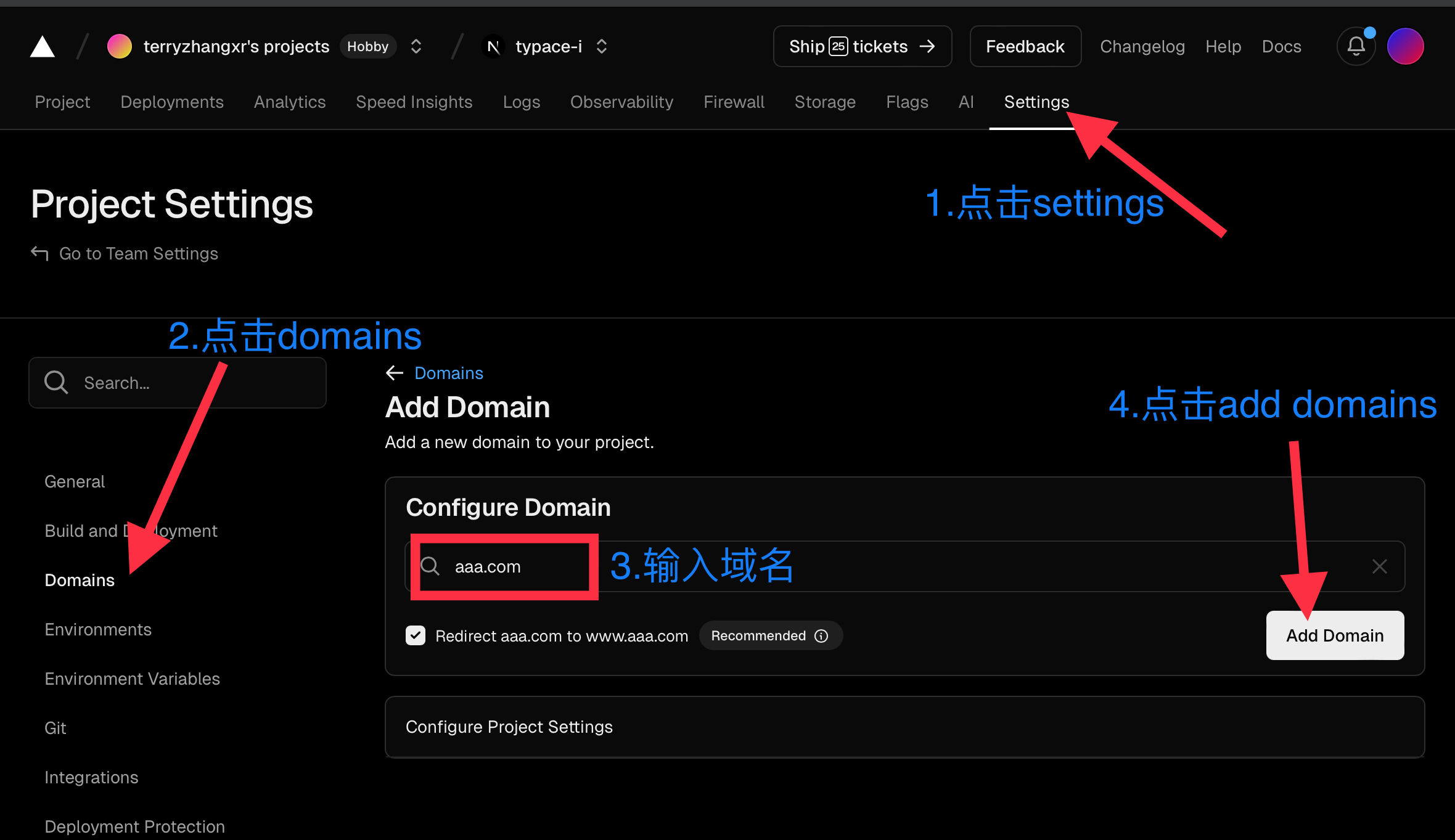
Task: Select Domains in settings sidebar
Action: point(80,580)
